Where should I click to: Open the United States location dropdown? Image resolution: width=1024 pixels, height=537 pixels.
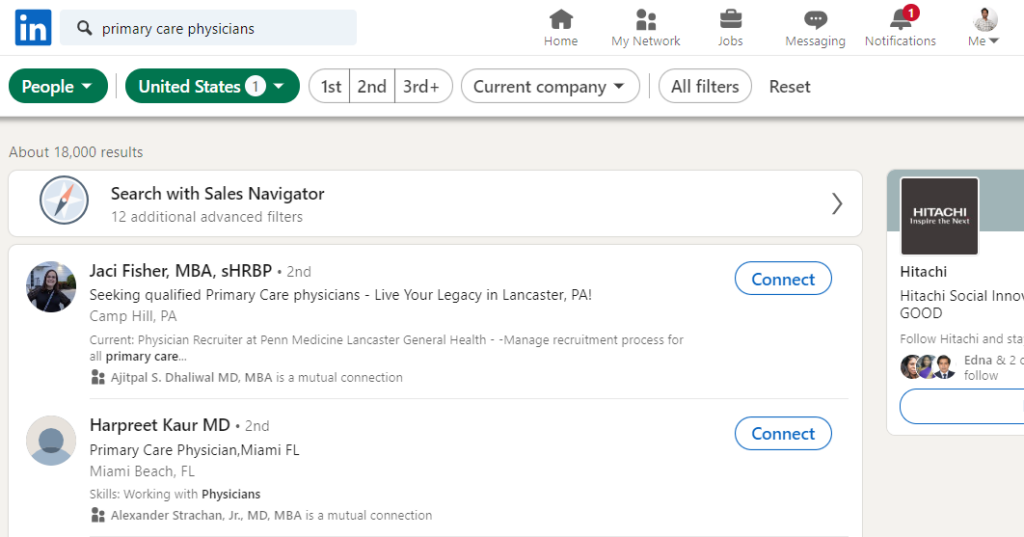coord(212,87)
